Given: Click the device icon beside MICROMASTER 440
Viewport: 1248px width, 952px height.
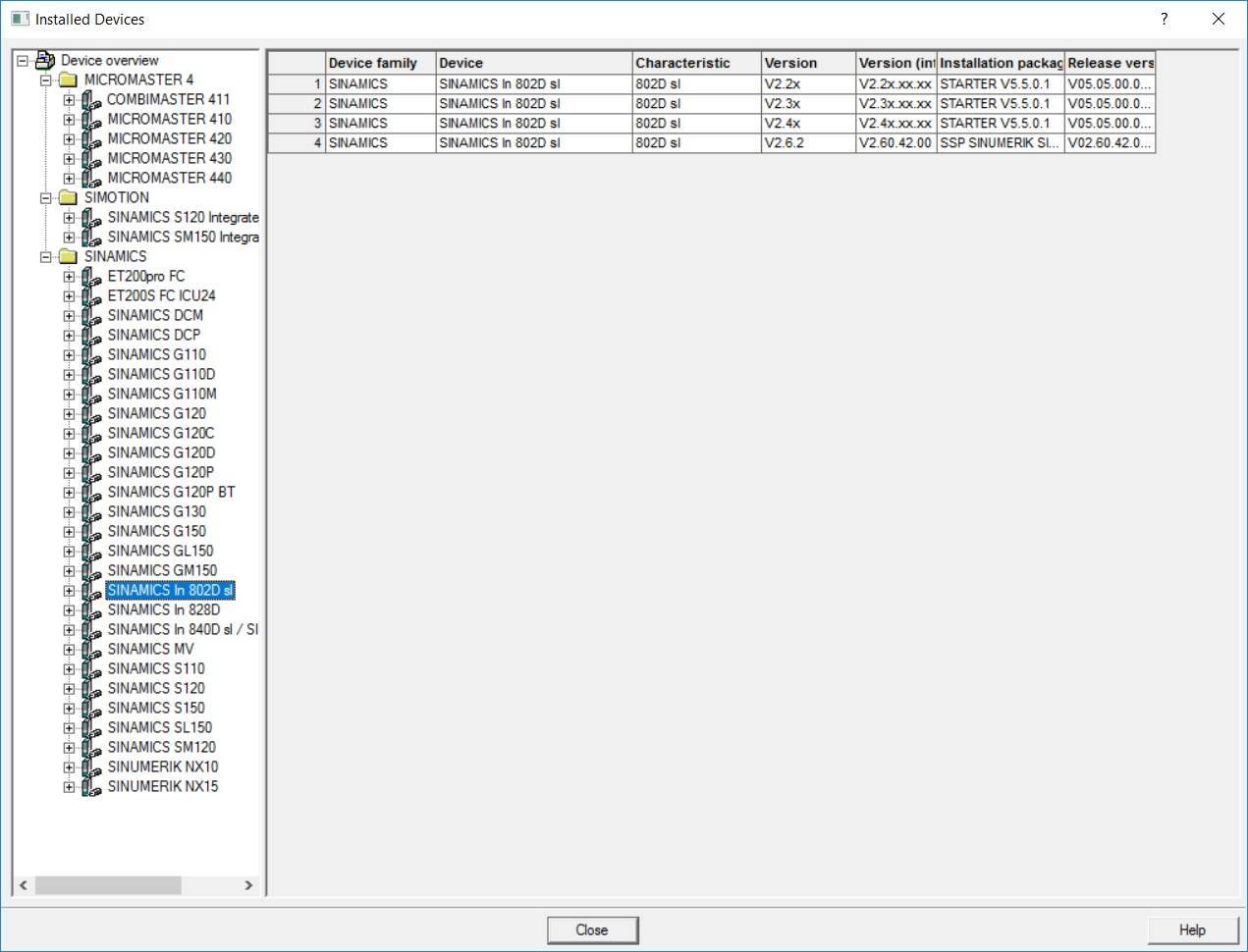Looking at the screenshot, I should coord(91,179).
